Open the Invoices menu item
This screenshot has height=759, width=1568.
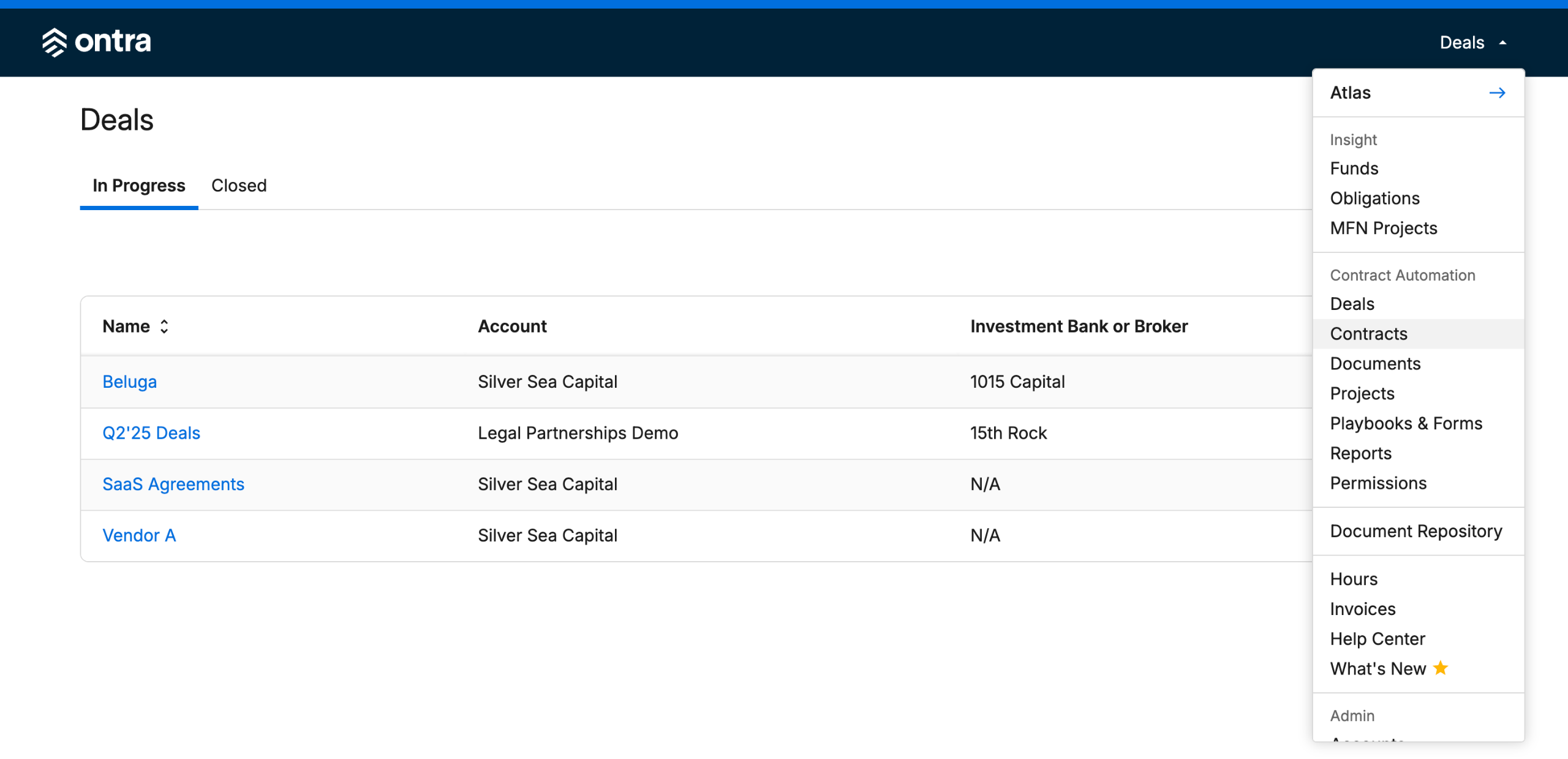(x=1362, y=609)
